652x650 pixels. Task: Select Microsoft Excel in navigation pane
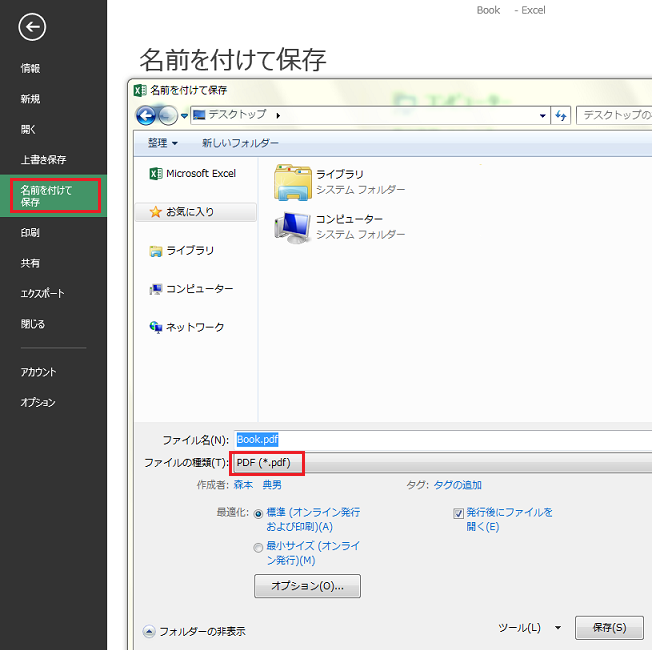point(193,173)
